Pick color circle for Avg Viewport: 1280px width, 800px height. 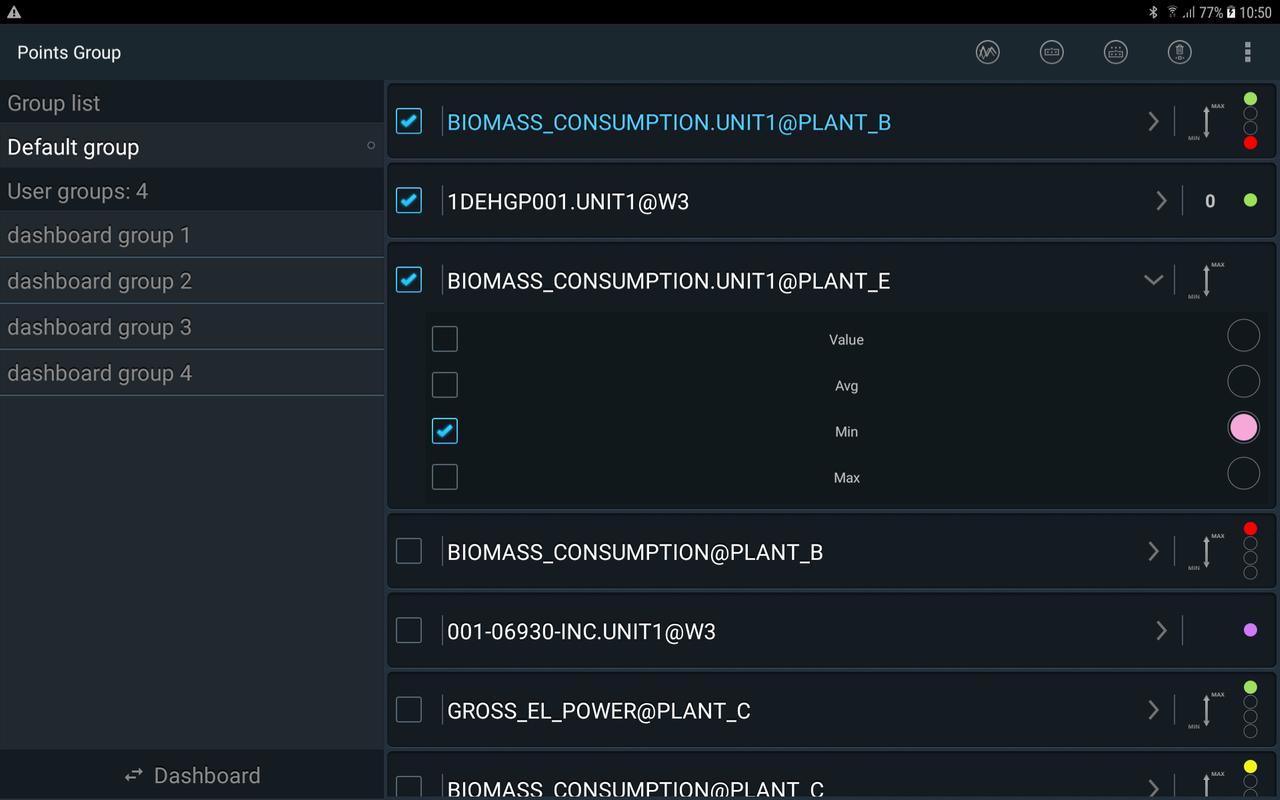tap(1243, 381)
